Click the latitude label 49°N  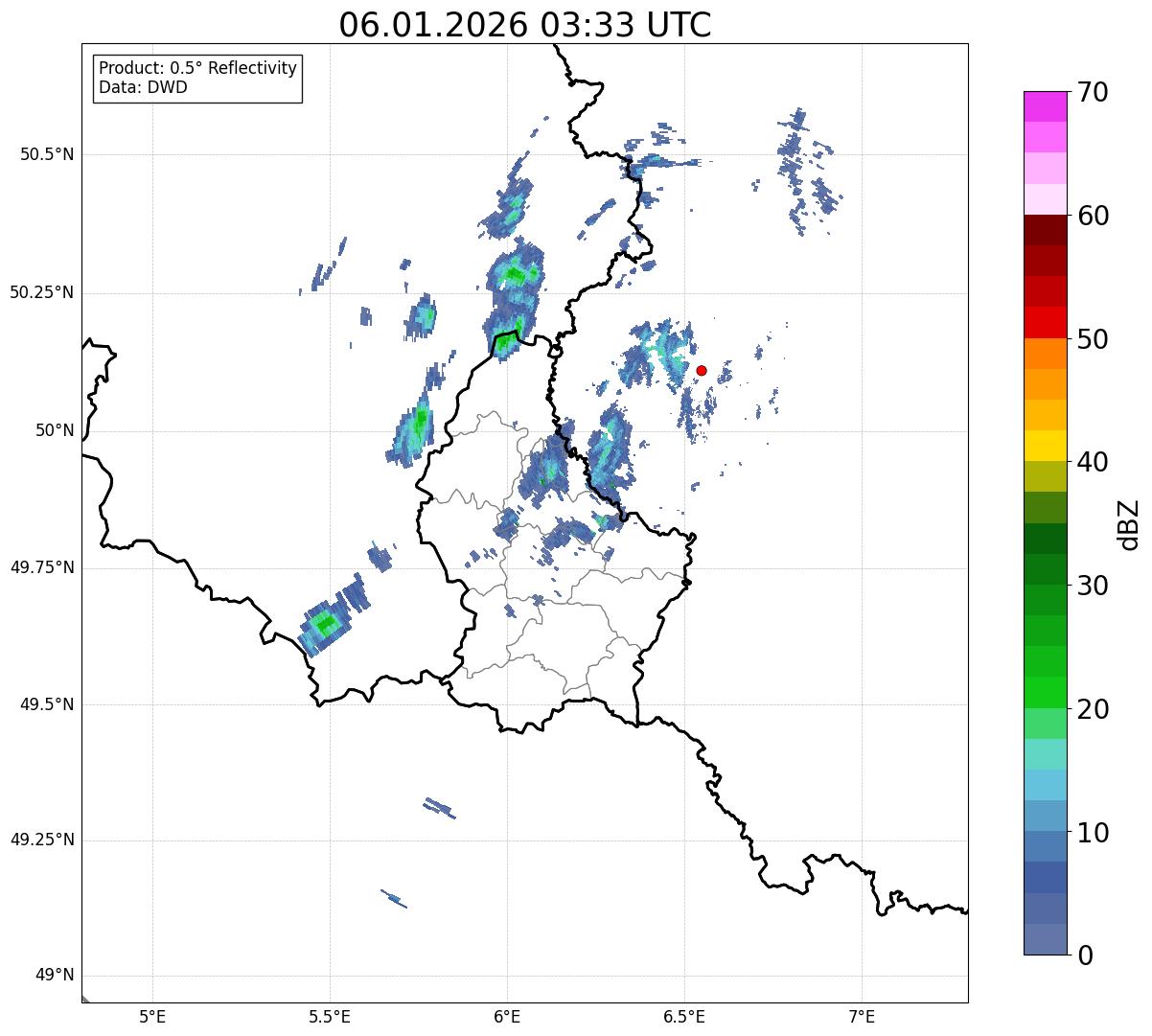point(55,976)
